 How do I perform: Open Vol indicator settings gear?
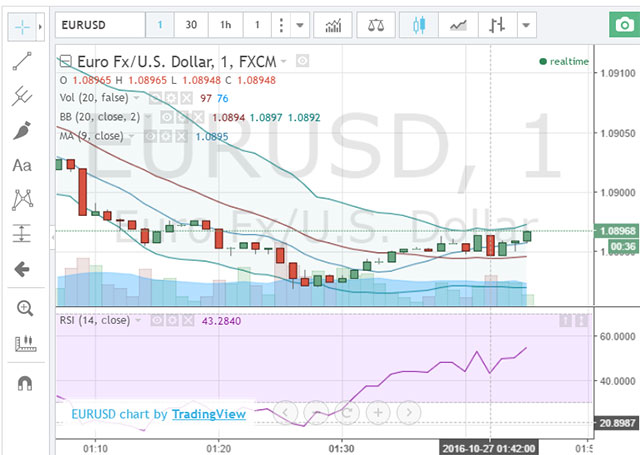tap(171, 98)
